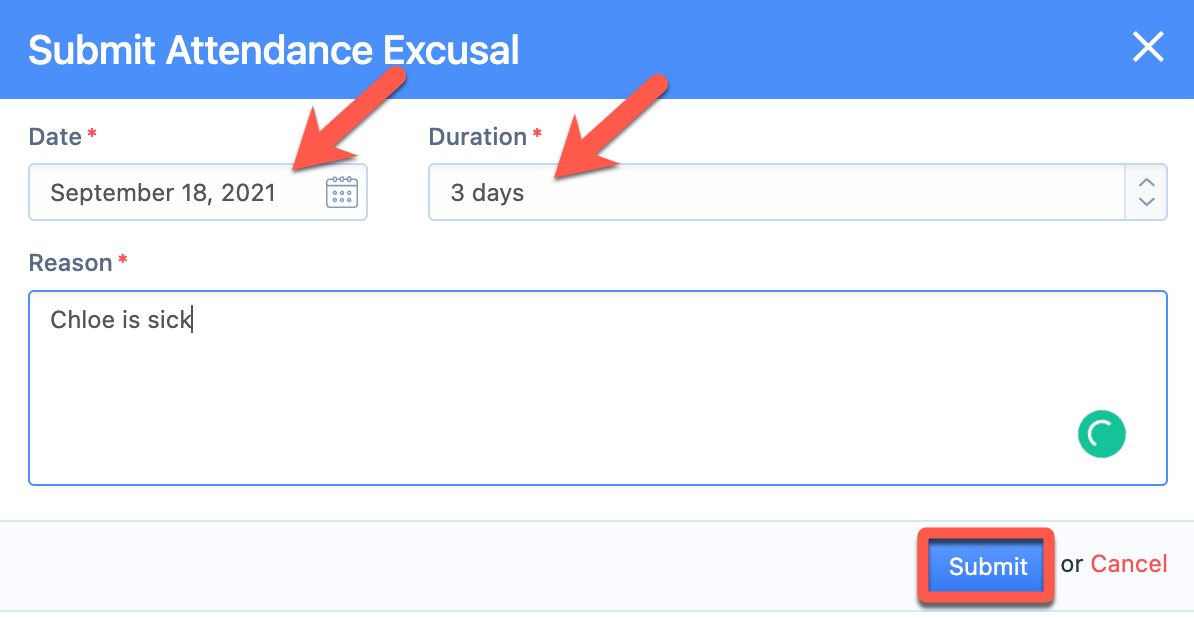The width and height of the screenshot is (1194, 618).
Task: Click the required asterisk beside Date
Action: pos(92,135)
